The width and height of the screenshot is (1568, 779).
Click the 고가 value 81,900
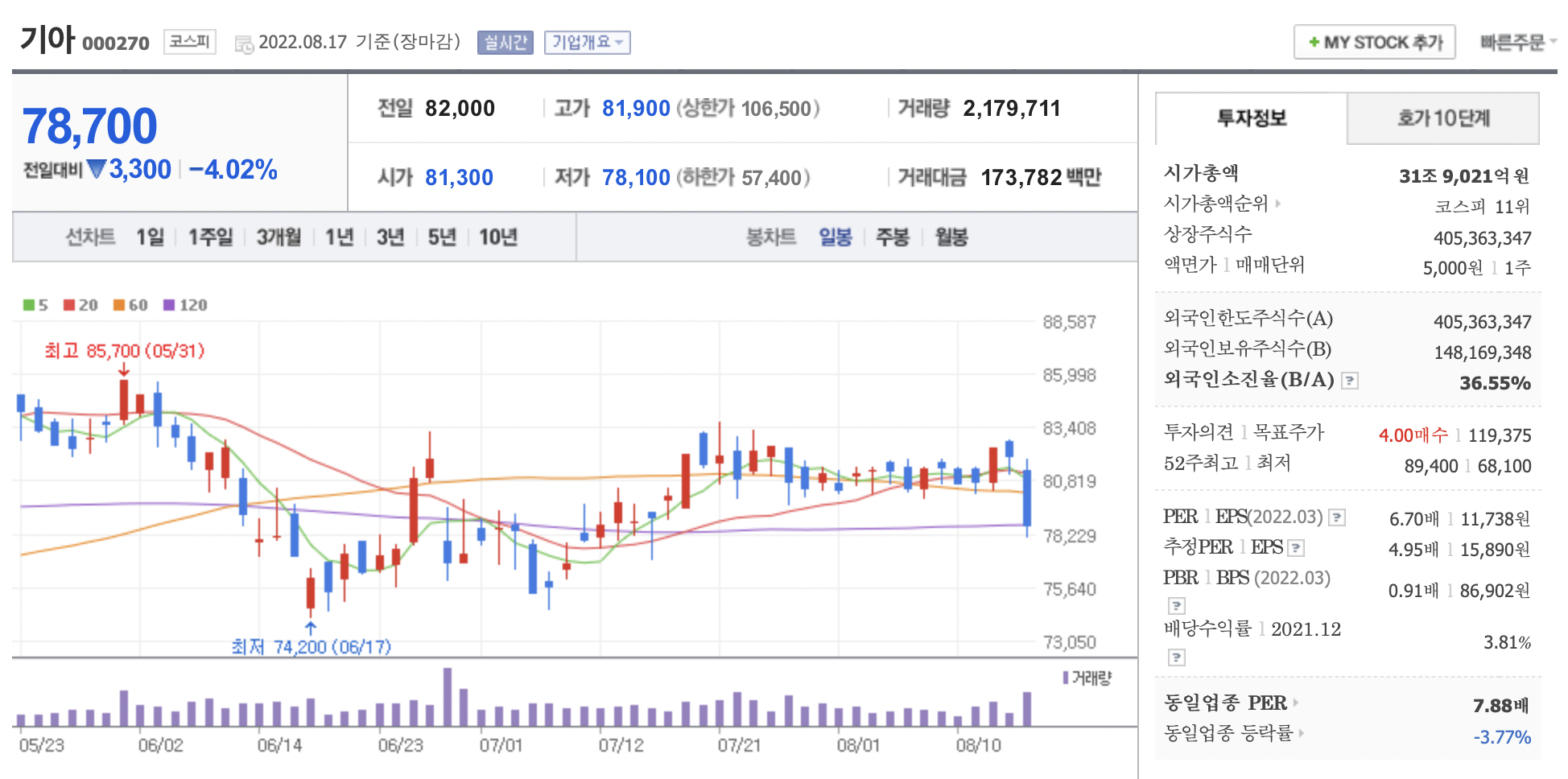coord(636,109)
